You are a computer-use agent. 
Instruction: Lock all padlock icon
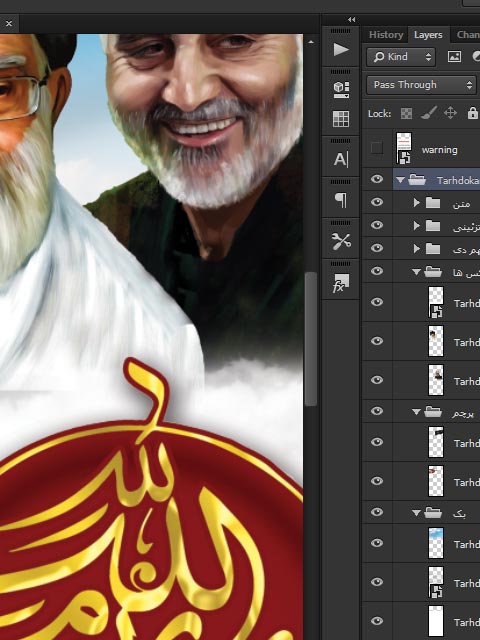pyautogui.click(x=472, y=113)
